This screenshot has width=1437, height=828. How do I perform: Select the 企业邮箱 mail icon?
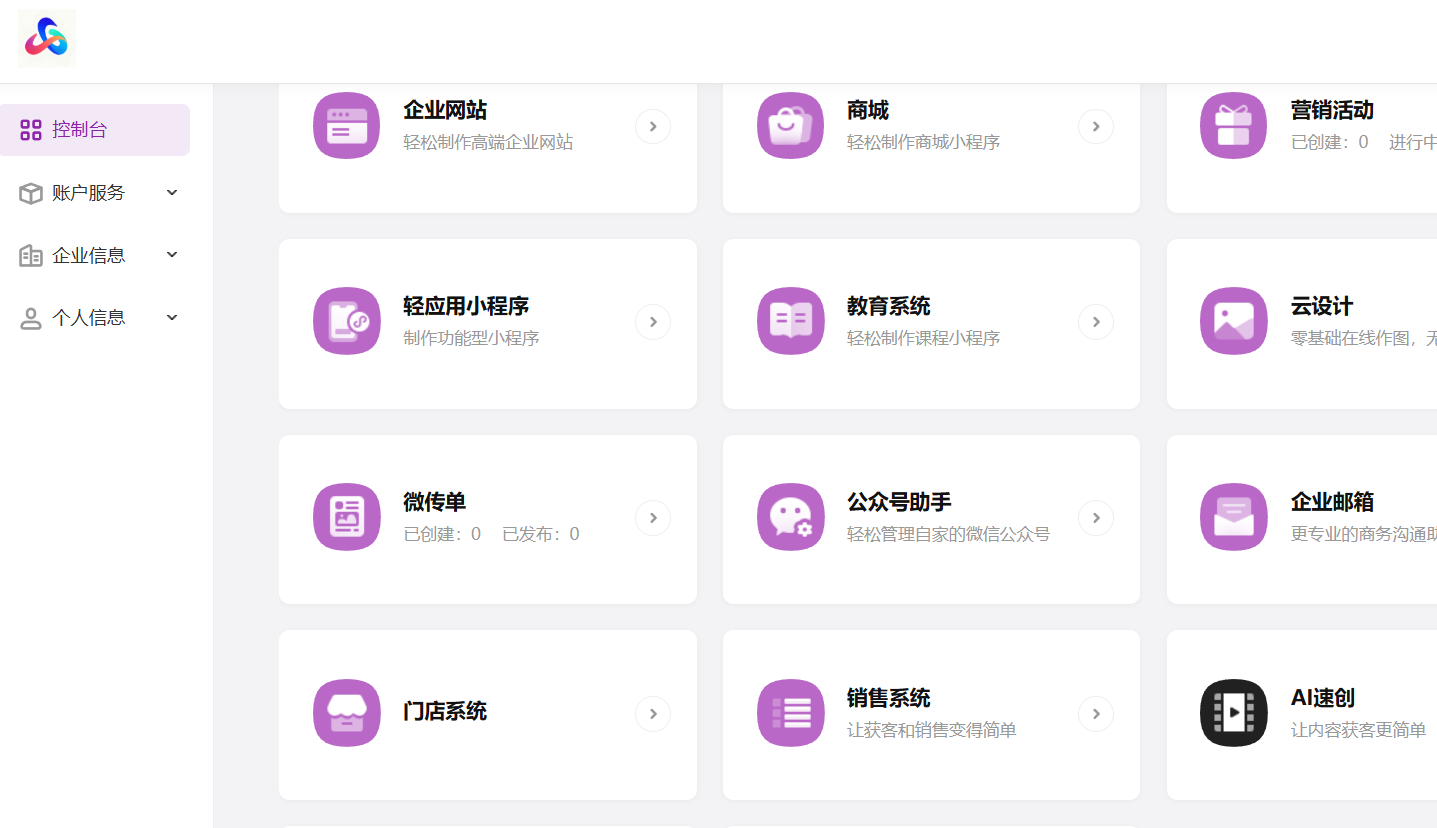(x=1233, y=517)
